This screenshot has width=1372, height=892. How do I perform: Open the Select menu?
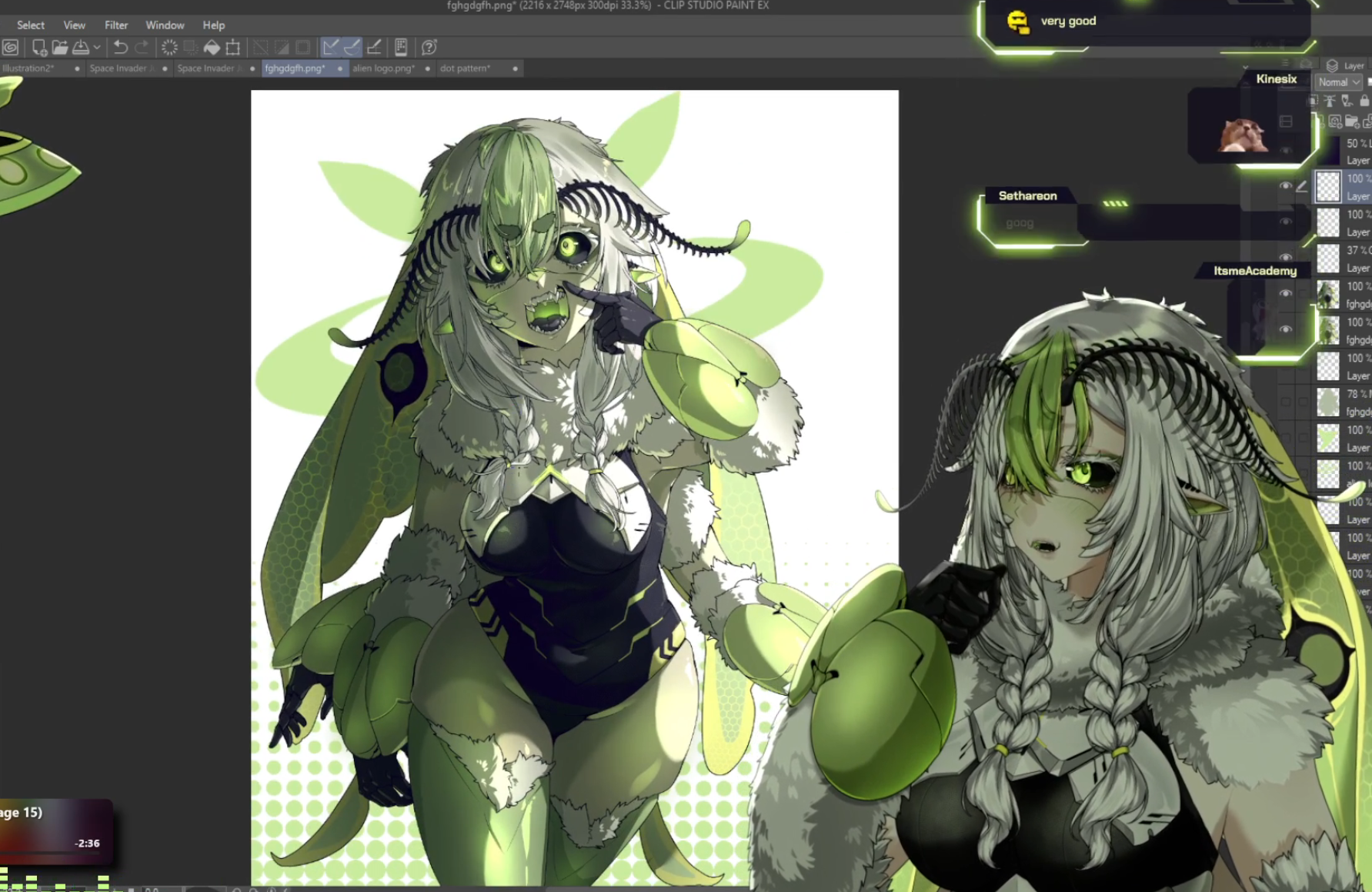pyautogui.click(x=31, y=25)
